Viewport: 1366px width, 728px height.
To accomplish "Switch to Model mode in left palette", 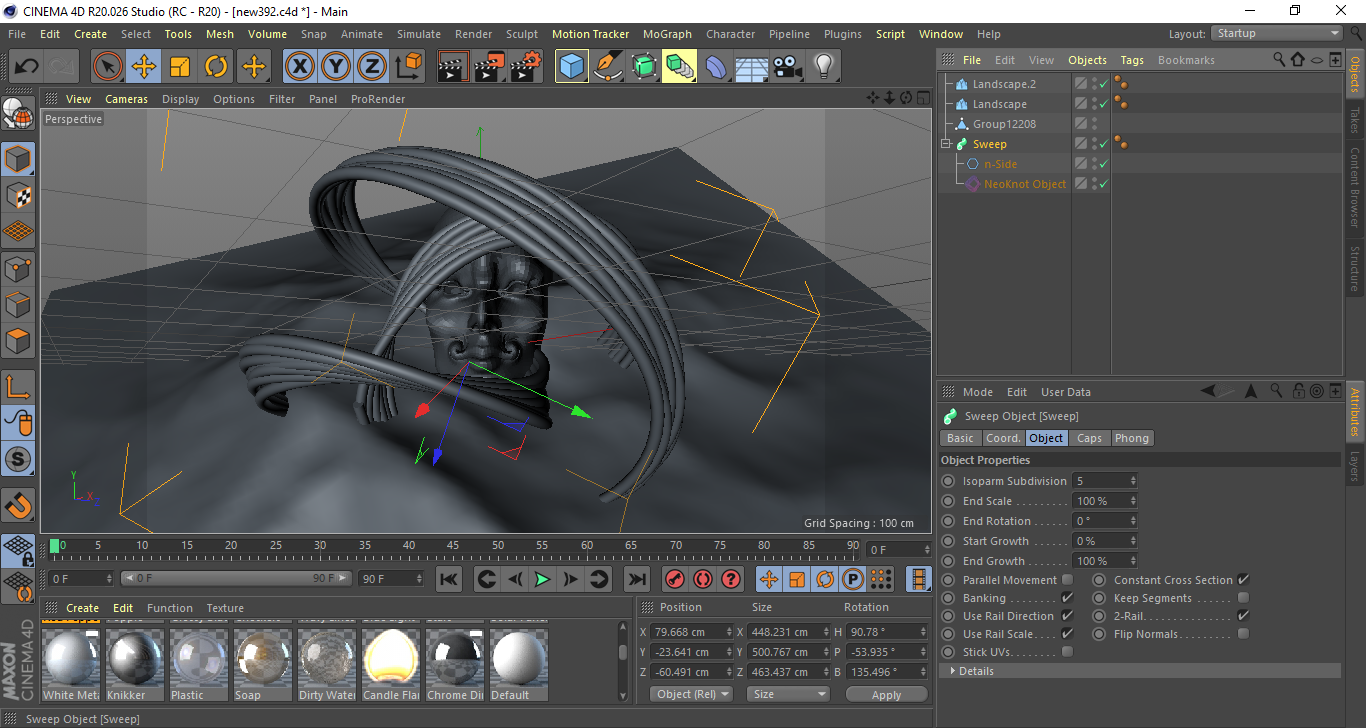I will tap(18, 160).
